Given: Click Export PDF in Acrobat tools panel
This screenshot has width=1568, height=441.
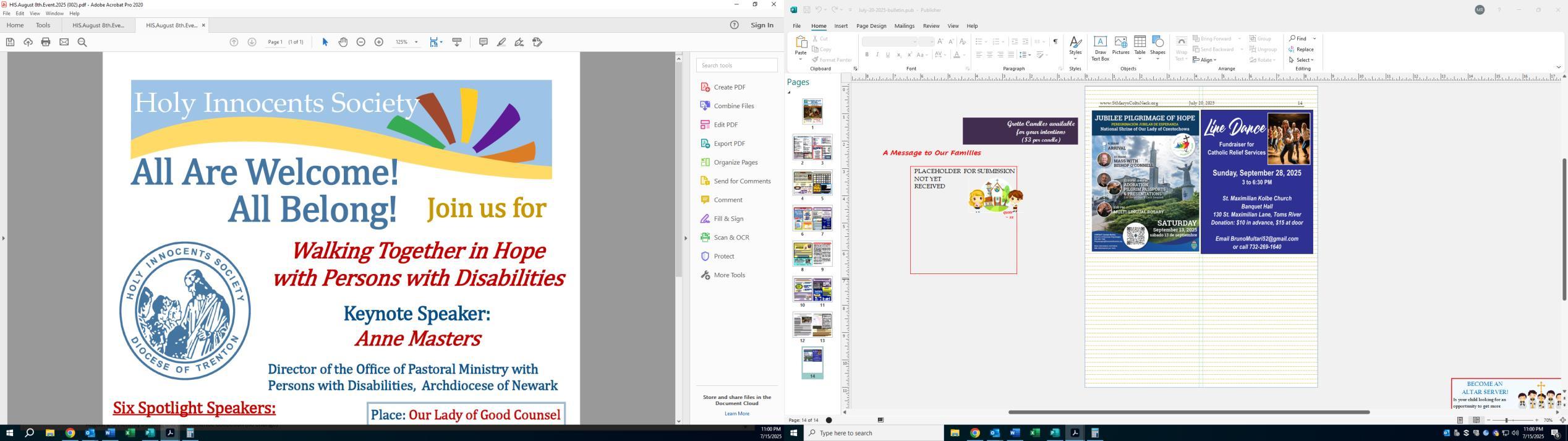Looking at the screenshot, I should coord(723,143).
